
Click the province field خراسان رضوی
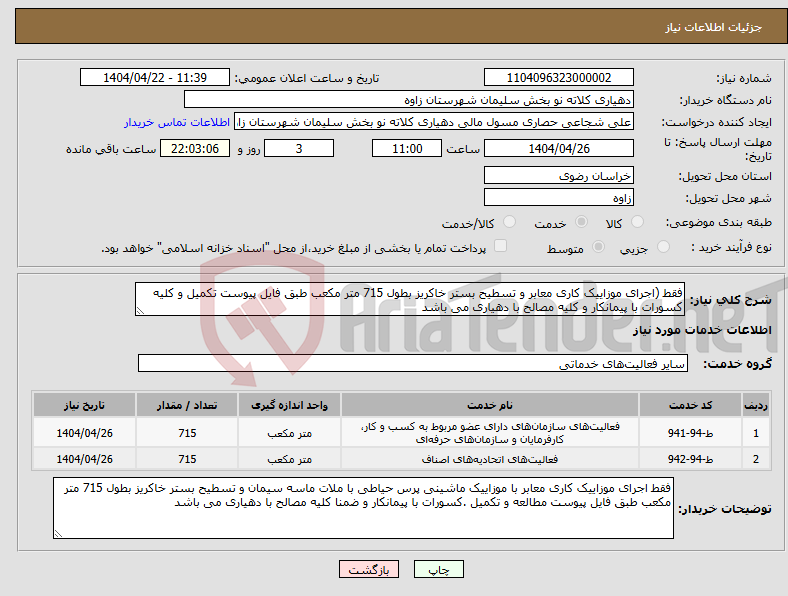tap(559, 175)
